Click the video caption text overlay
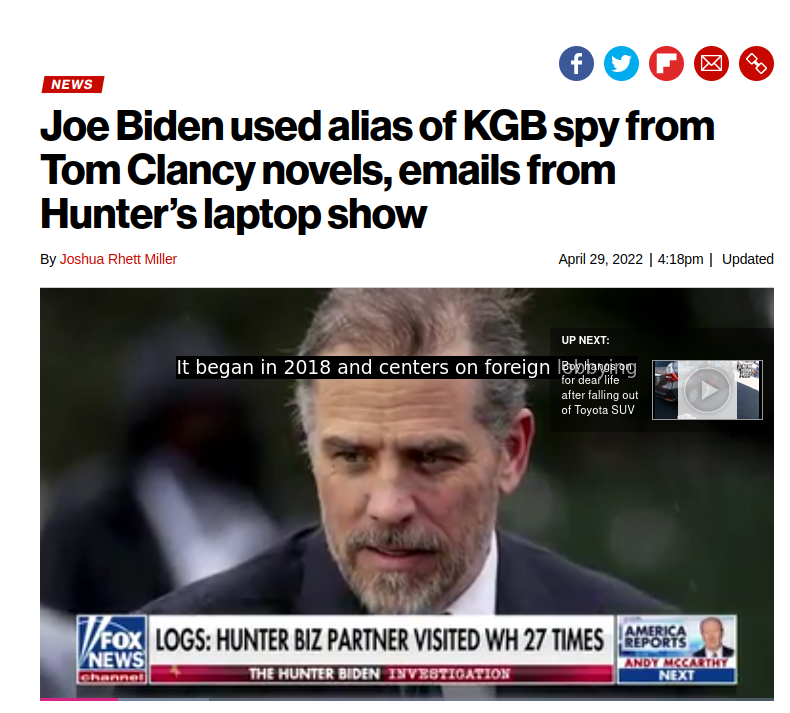 (x=406, y=367)
